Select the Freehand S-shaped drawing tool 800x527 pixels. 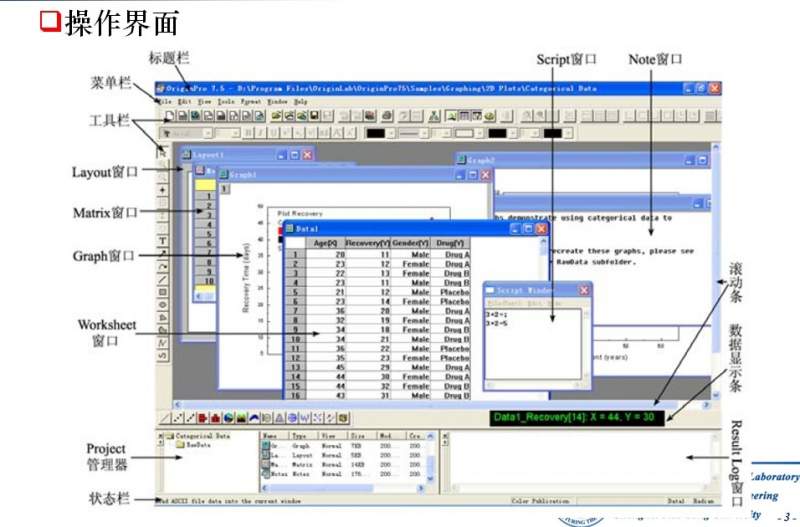pyautogui.click(x=162, y=356)
